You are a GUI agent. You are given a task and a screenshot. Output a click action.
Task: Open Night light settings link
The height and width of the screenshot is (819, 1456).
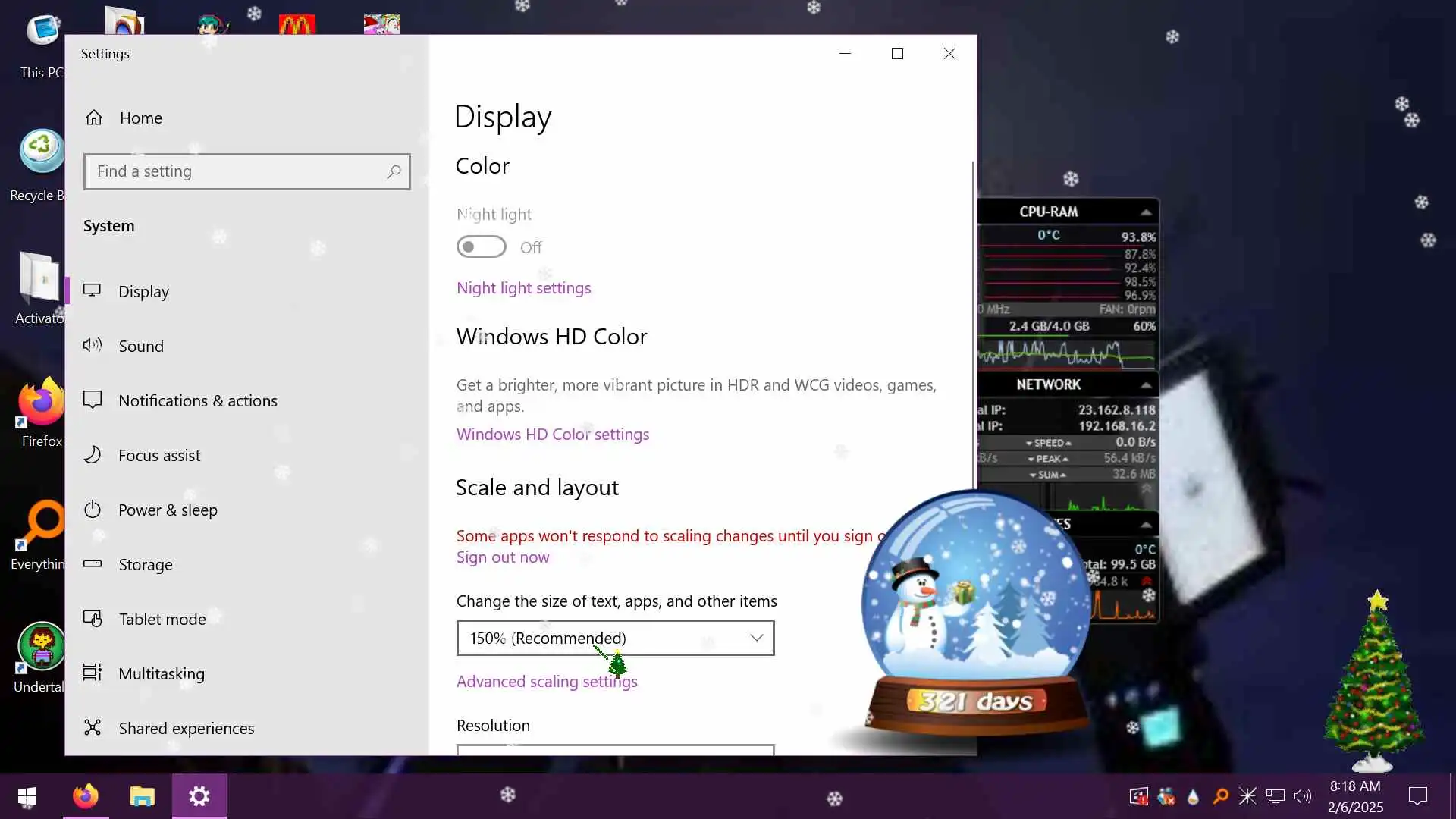(523, 288)
